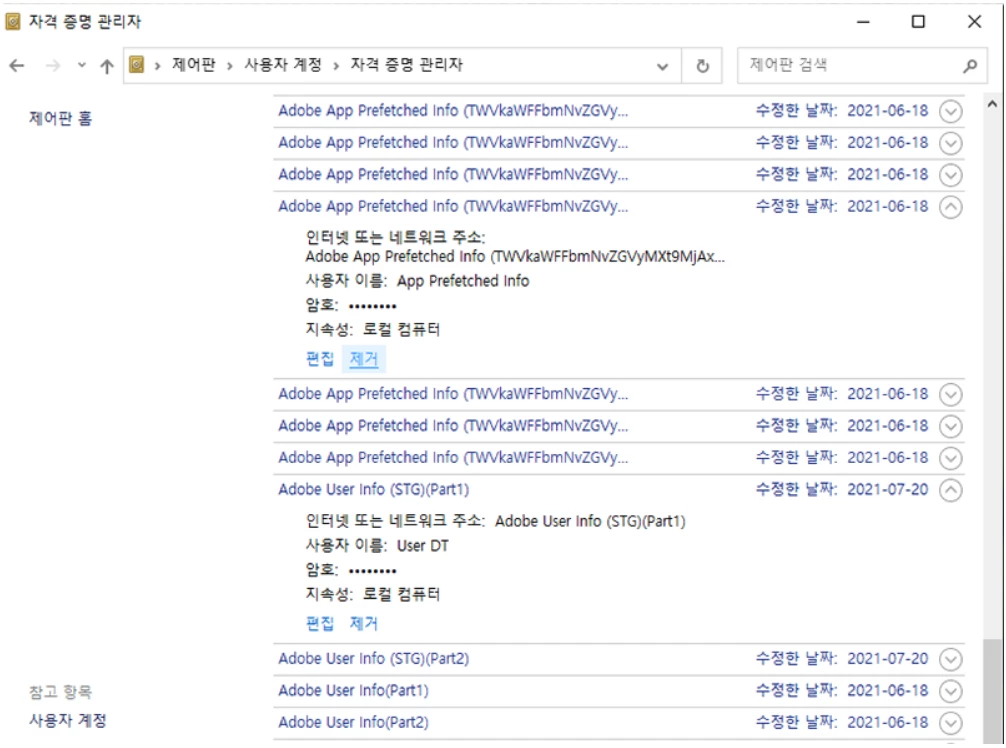Image resolution: width=1006 pixels, height=748 pixels.
Task: Collapse the Adobe User Info (STG)(Part1) chevron
Action: pos(951,490)
